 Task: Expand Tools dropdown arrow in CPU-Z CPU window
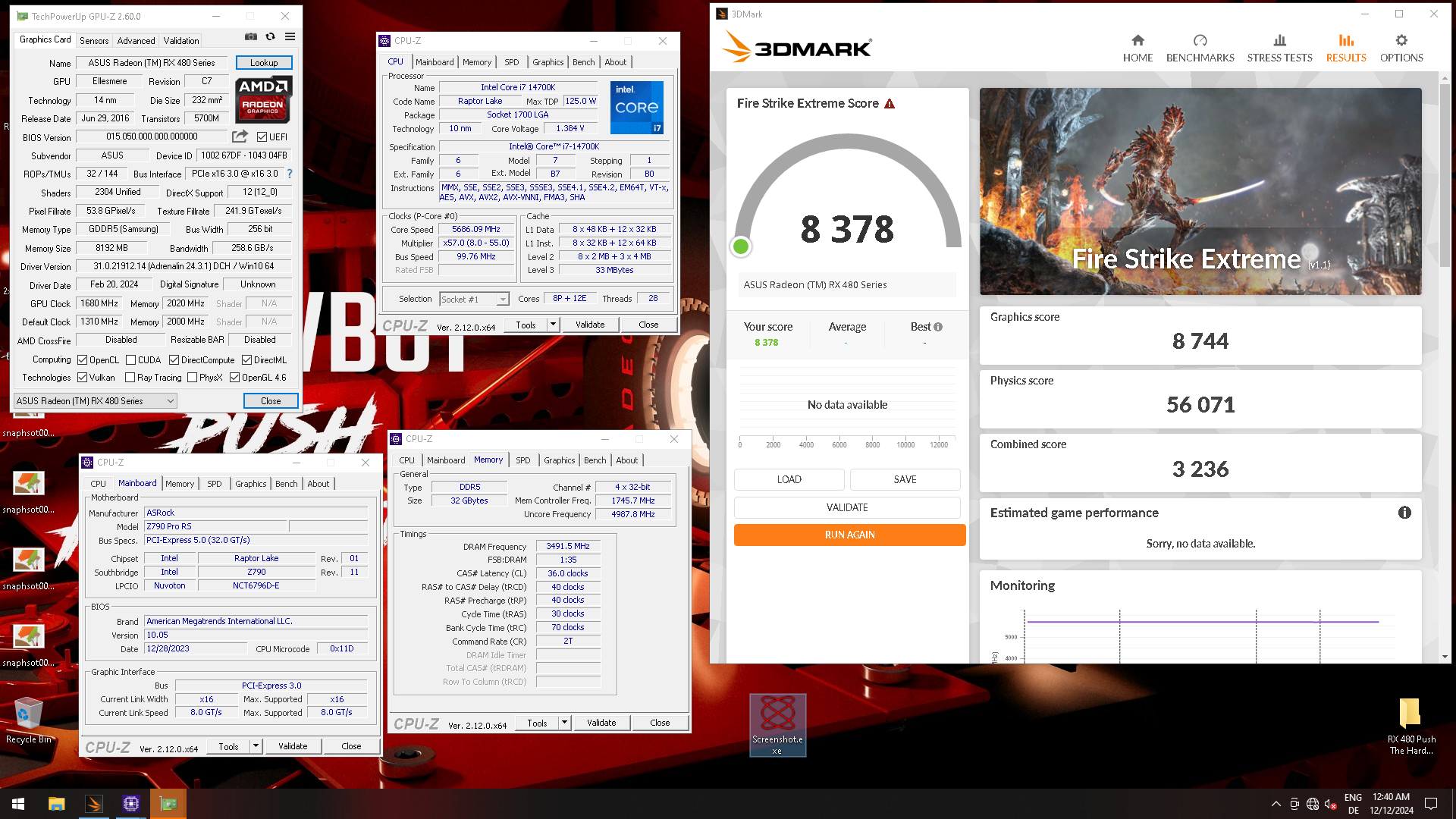(x=553, y=325)
